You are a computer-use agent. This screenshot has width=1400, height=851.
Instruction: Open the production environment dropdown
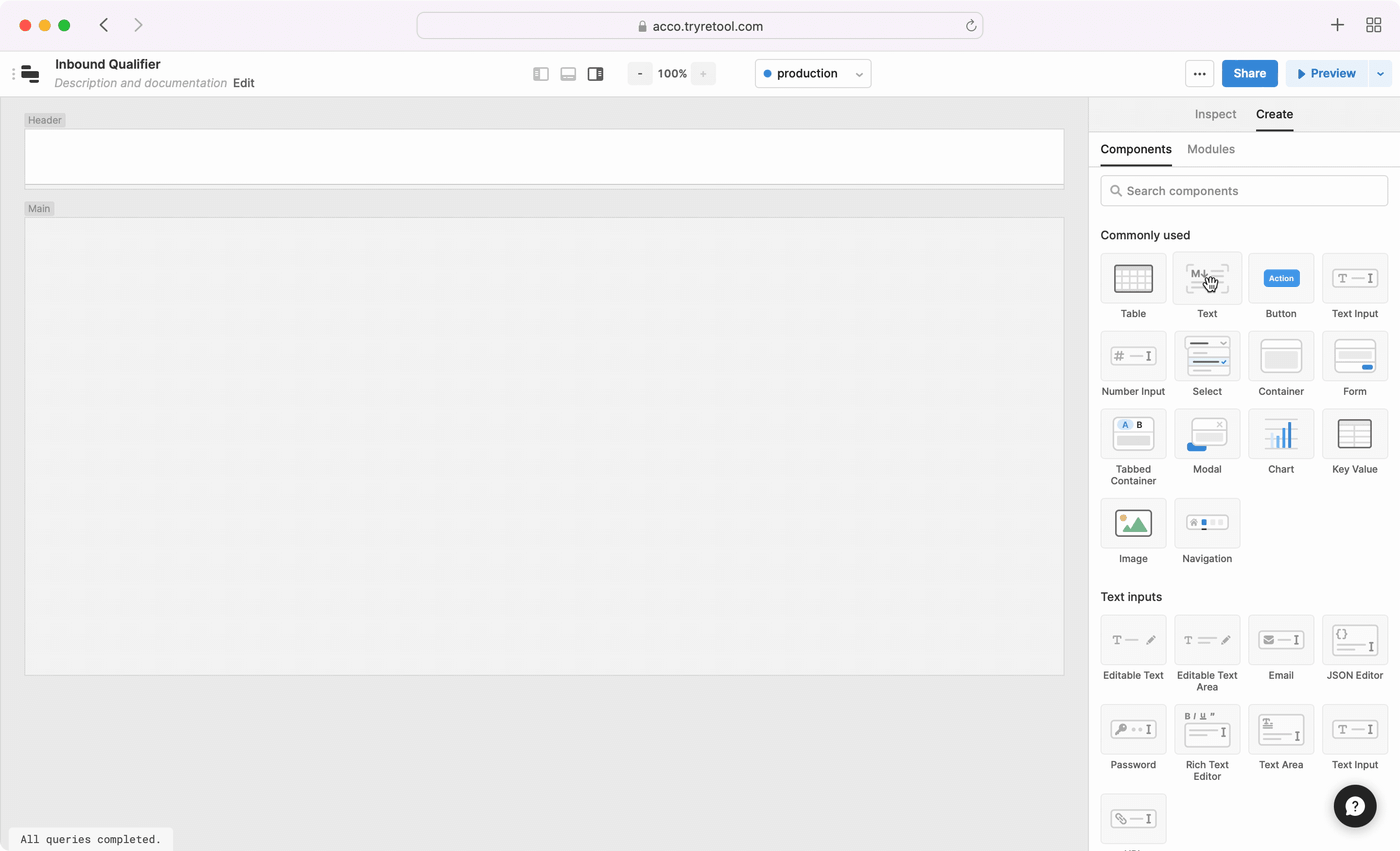[812, 74]
